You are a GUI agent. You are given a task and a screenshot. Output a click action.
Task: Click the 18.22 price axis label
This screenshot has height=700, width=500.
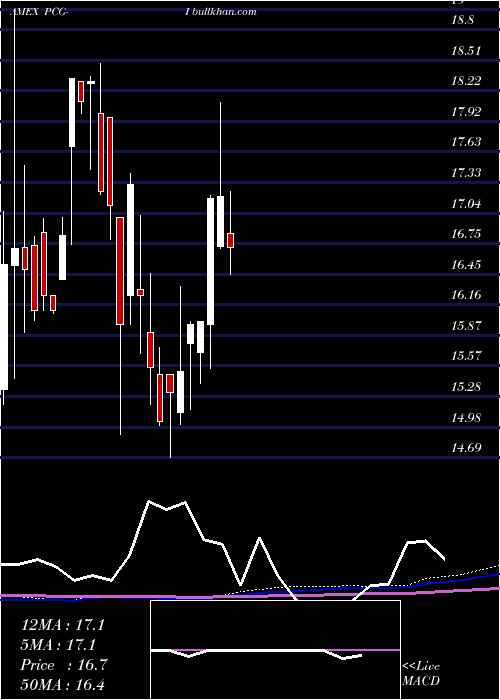click(466, 81)
